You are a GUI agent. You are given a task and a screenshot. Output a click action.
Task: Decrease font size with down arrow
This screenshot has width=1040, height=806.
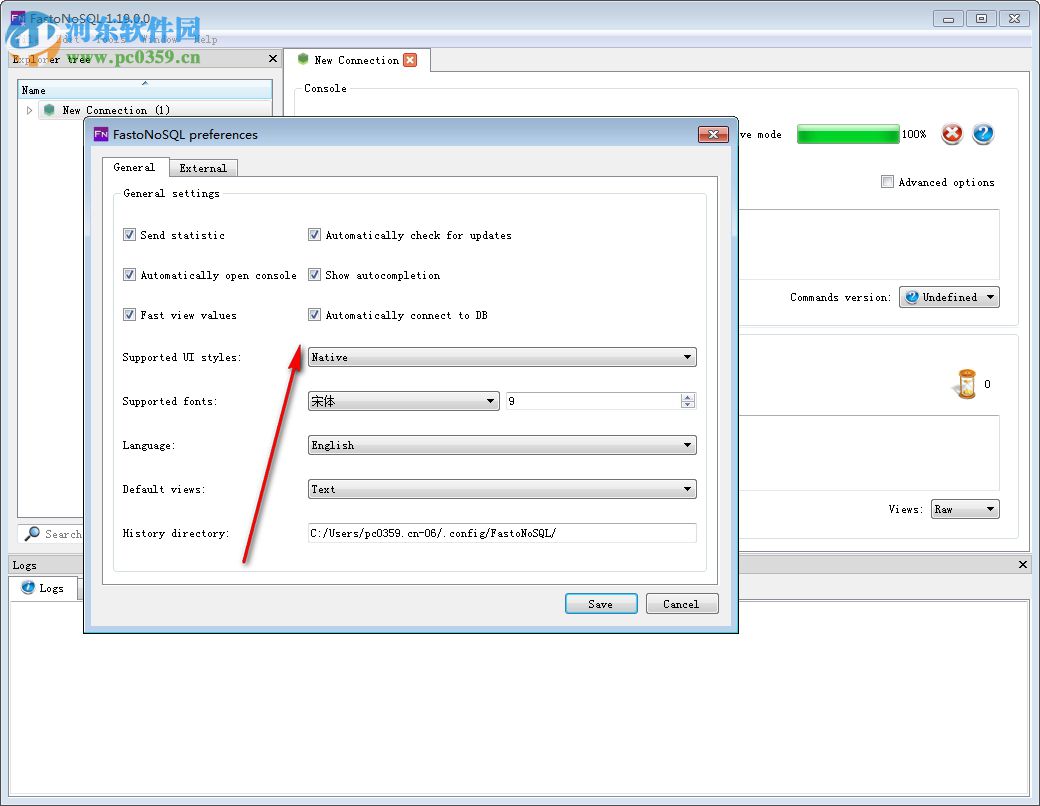[688, 405]
